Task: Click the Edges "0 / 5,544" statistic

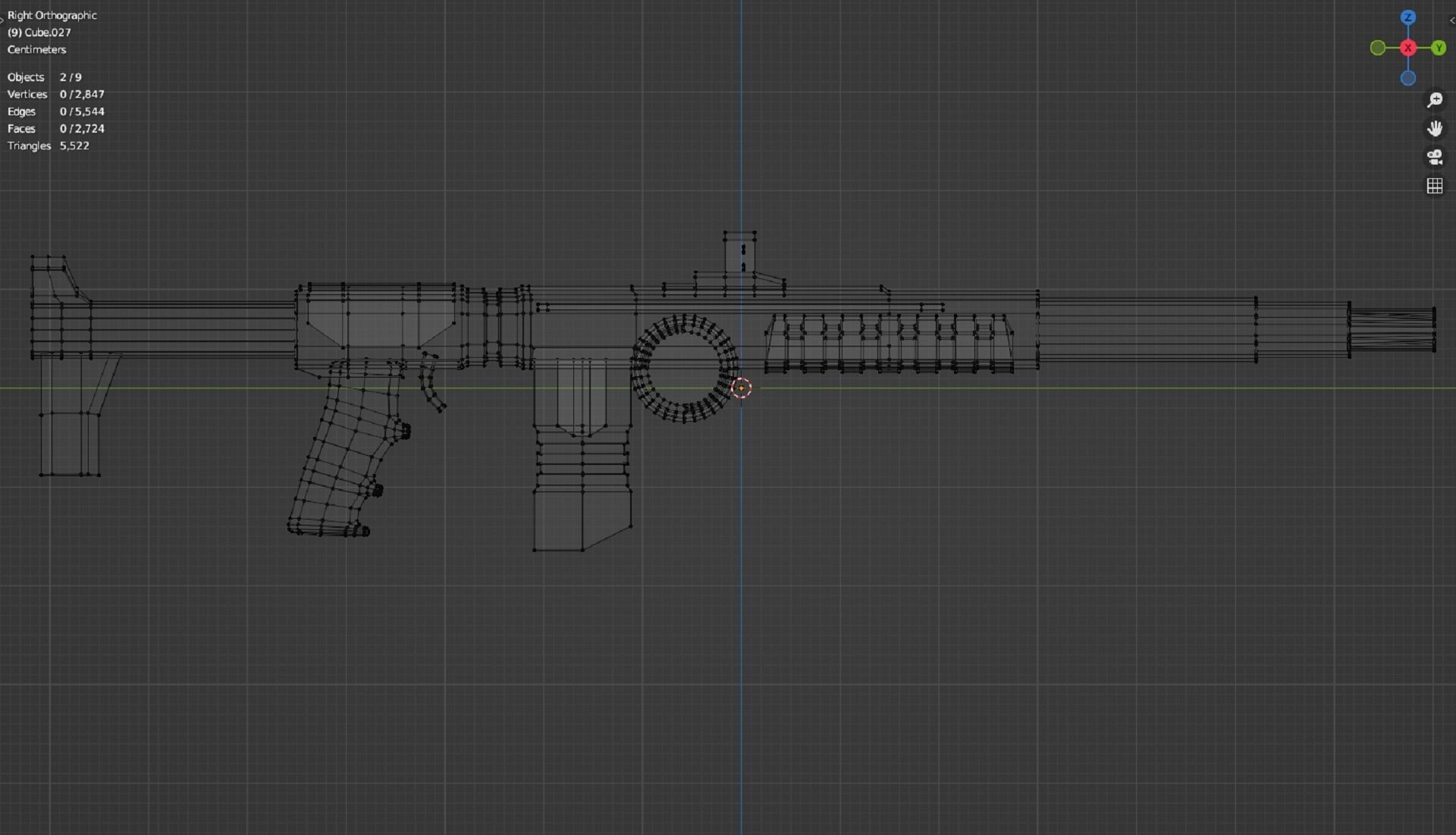Action: 82,111
